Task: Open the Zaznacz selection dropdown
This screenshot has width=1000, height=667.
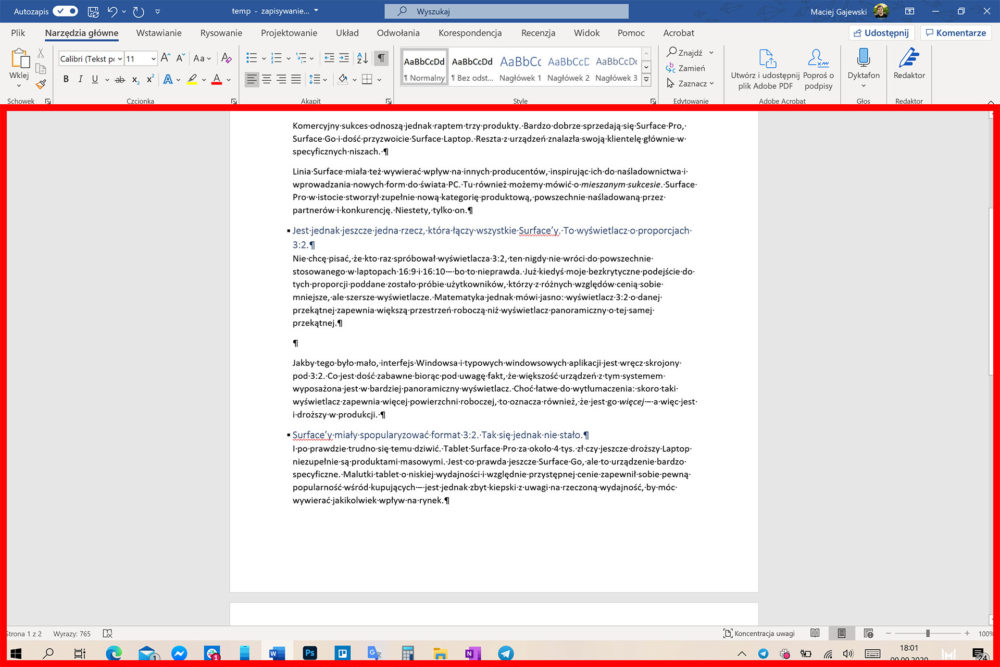Action: click(690, 84)
